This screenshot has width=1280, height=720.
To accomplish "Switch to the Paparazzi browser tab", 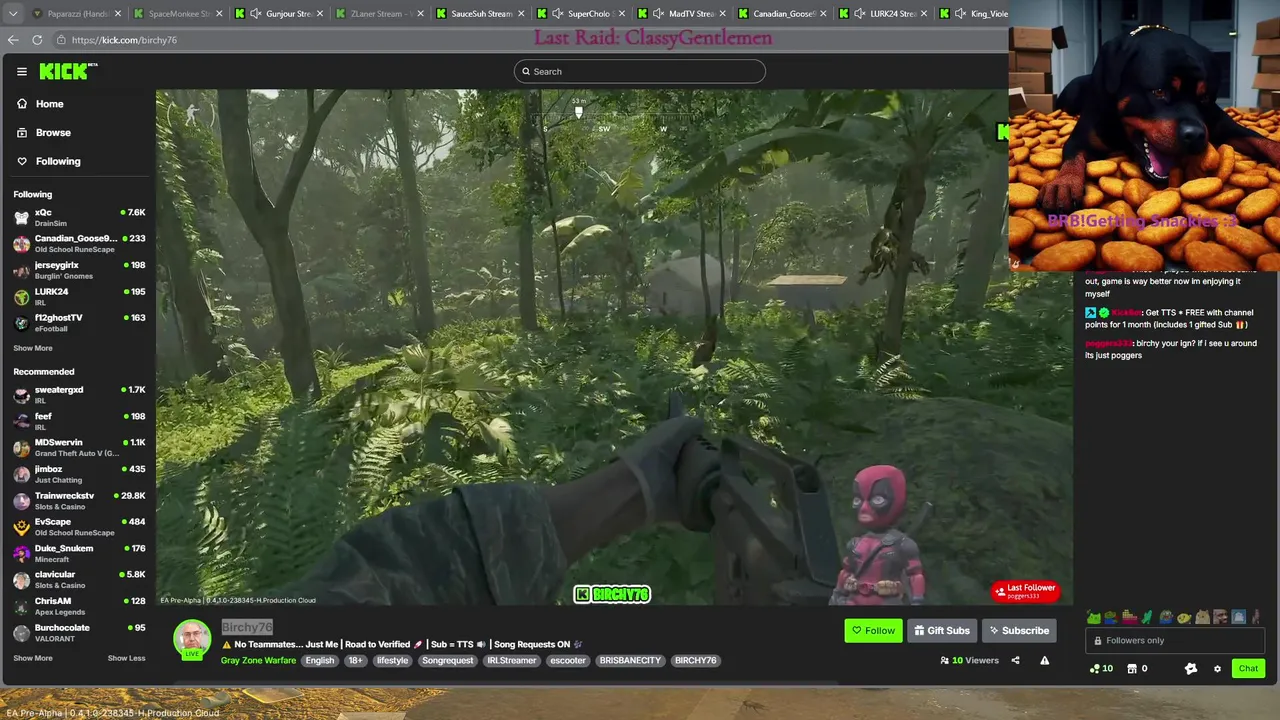I will click(x=78, y=14).
